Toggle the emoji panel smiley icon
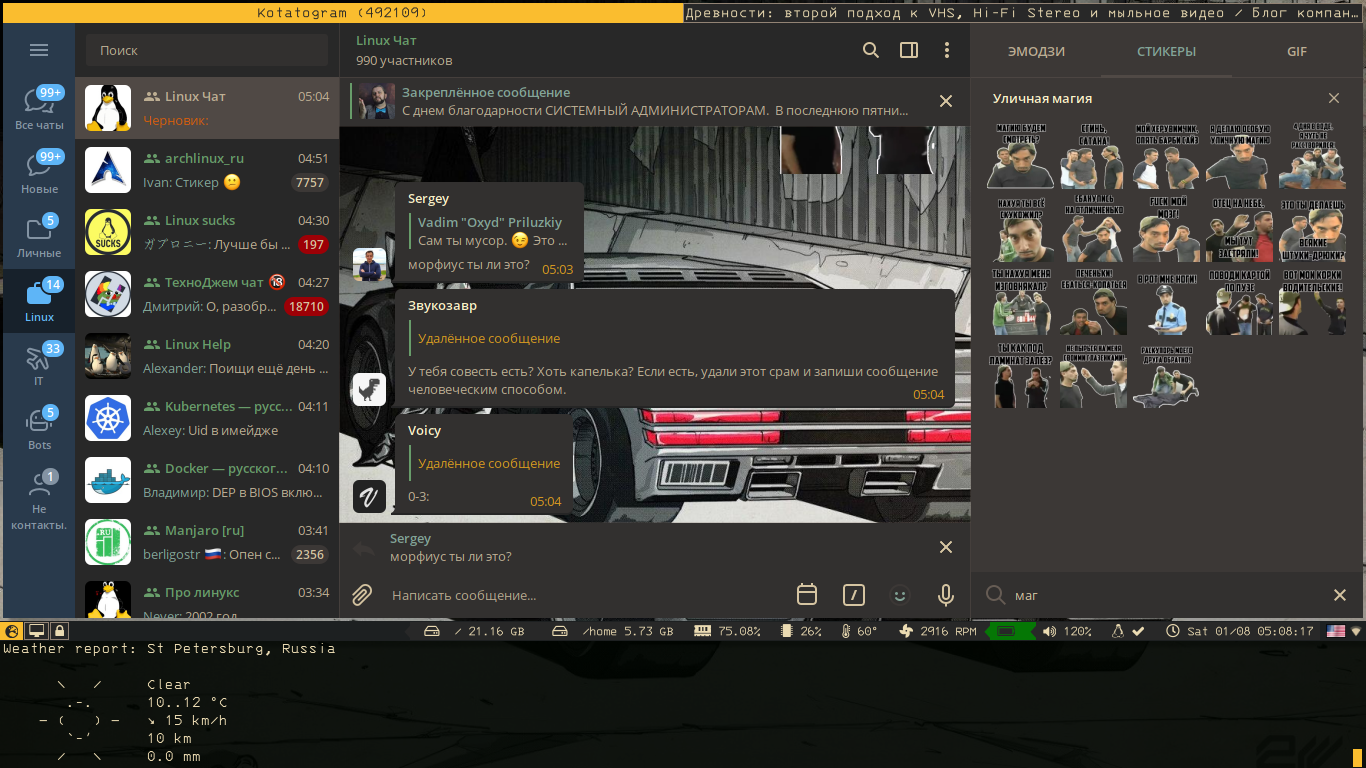The image size is (1366, 768). (900, 595)
